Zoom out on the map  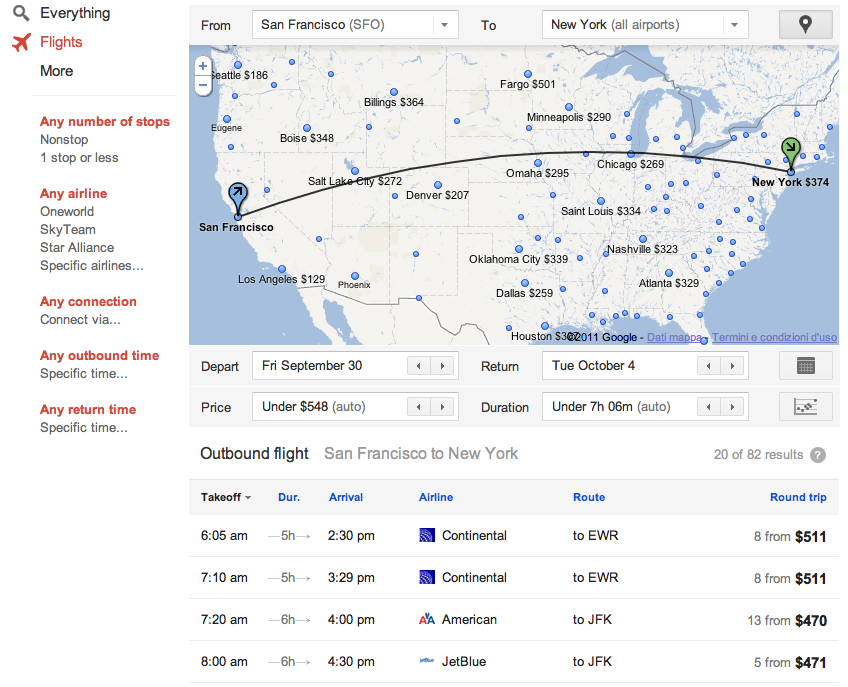click(x=203, y=85)
